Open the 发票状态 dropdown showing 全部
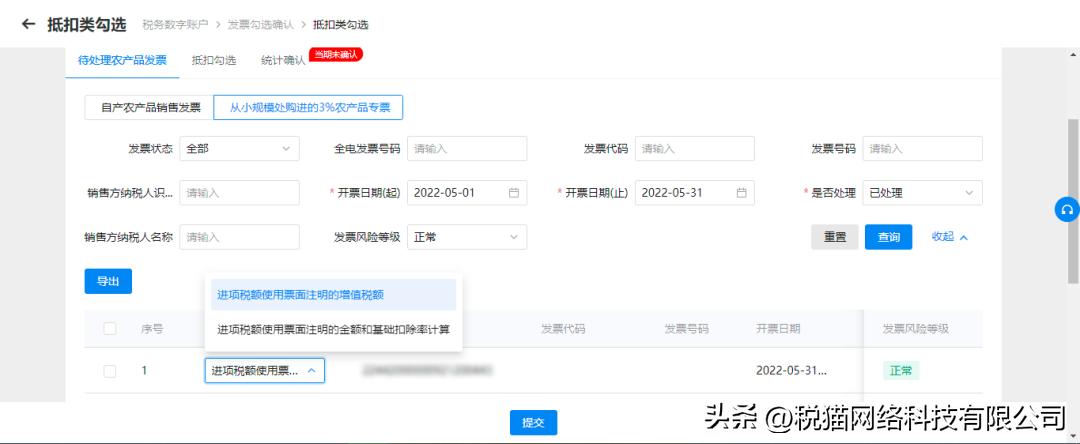 click(x=240, y=149)
